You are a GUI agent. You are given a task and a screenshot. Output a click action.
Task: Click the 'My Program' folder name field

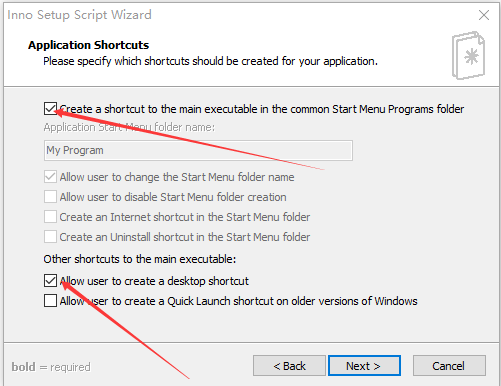pos(198,150)
